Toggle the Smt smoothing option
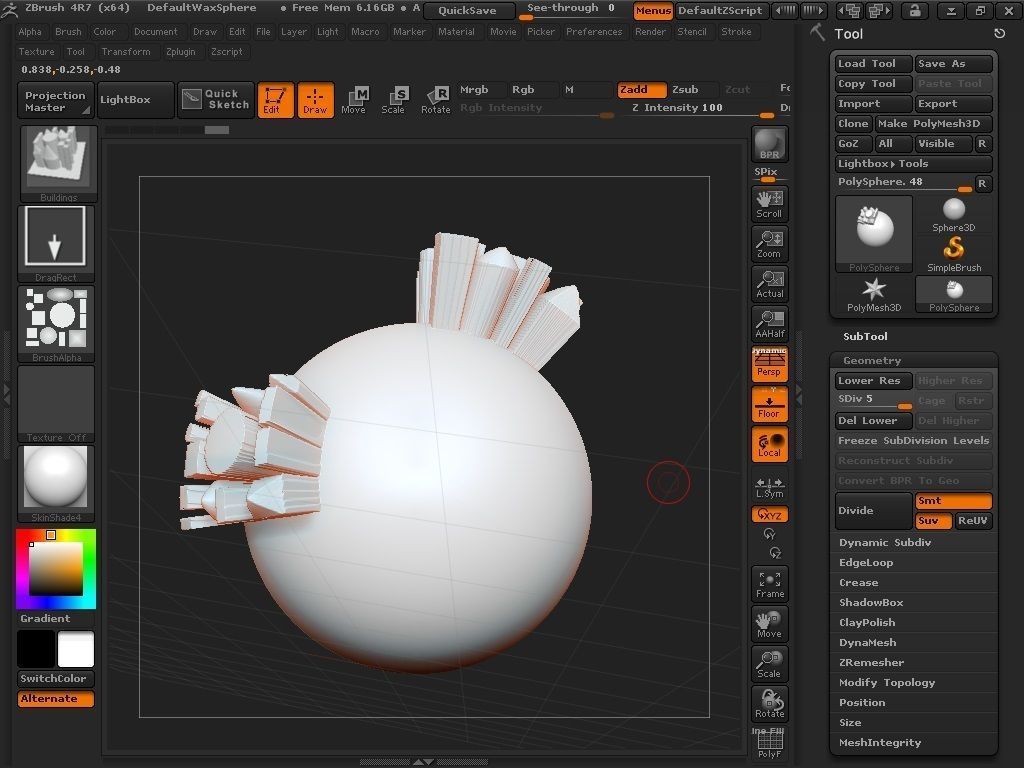1024x768 pixels. [953, 501]
